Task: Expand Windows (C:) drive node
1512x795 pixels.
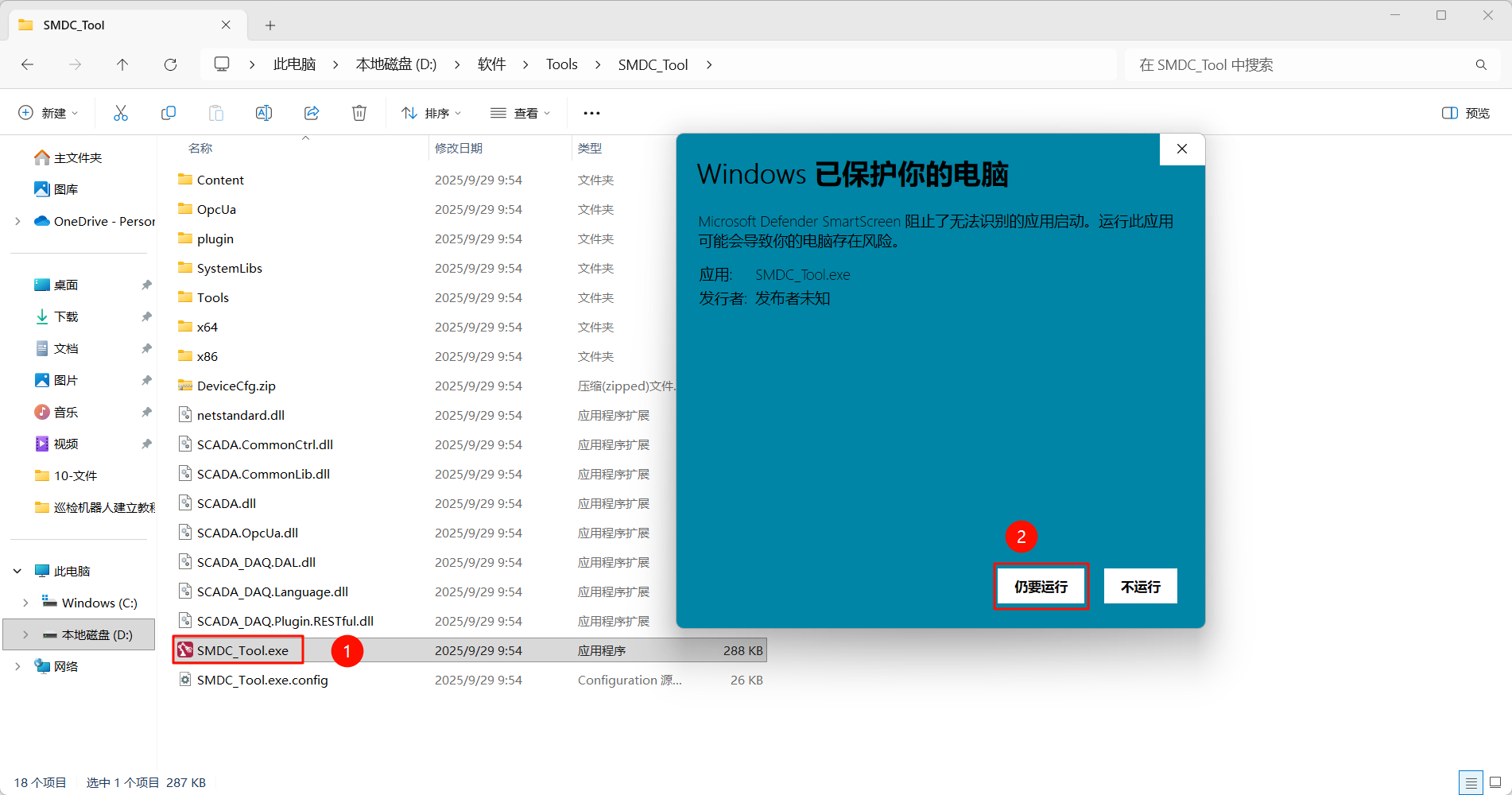Action: click(x=25, y=603)
